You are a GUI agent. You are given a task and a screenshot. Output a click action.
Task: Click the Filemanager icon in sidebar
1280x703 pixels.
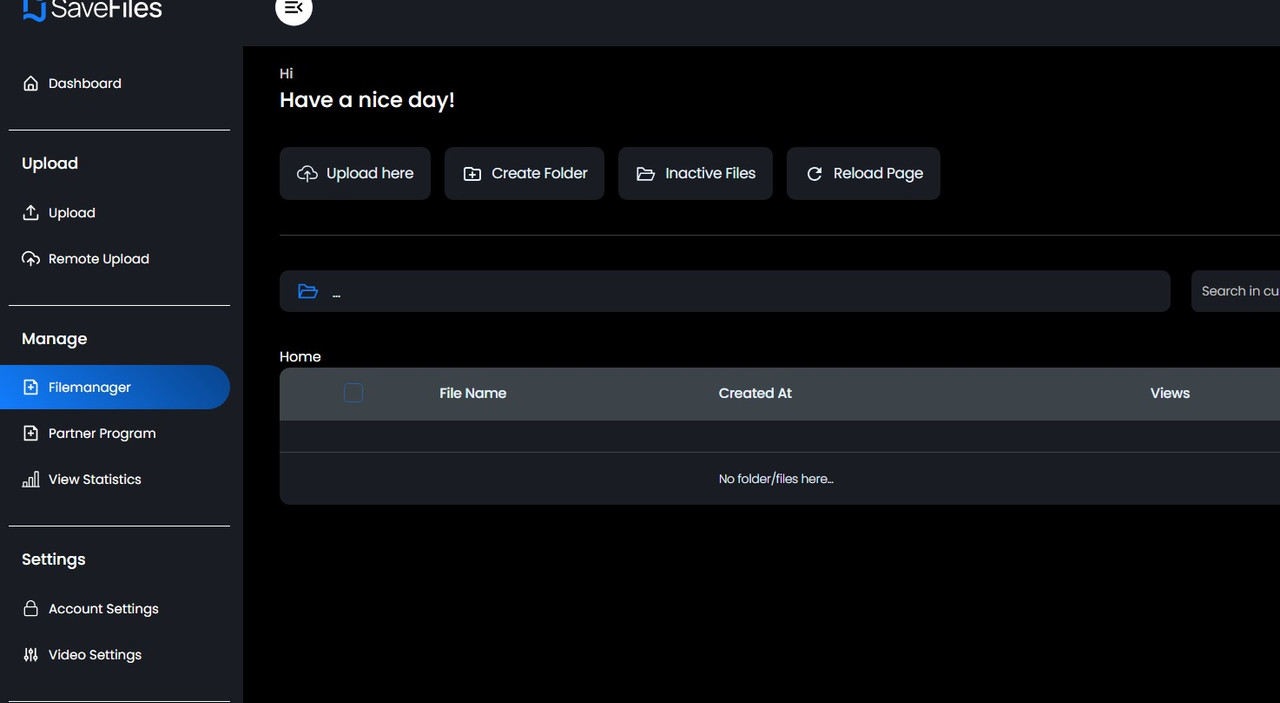(x=31, y=388)
